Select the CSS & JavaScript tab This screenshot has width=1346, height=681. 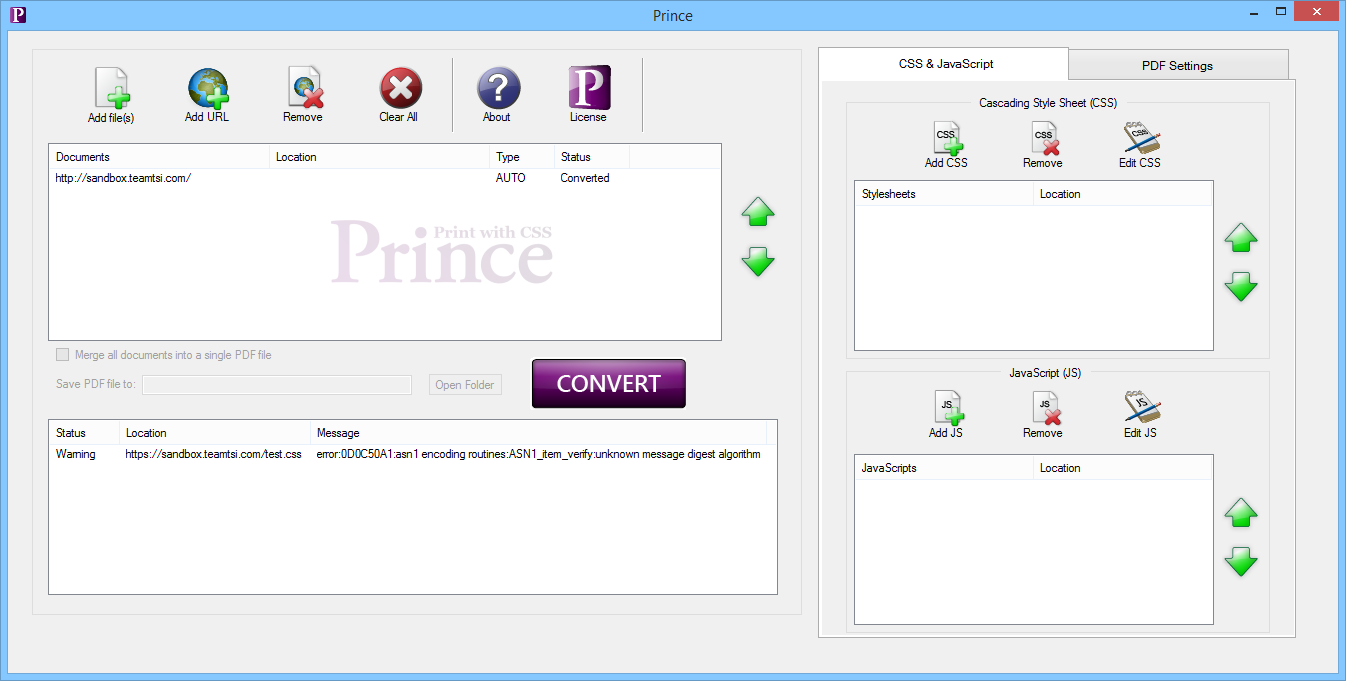(x=945, y=64)
